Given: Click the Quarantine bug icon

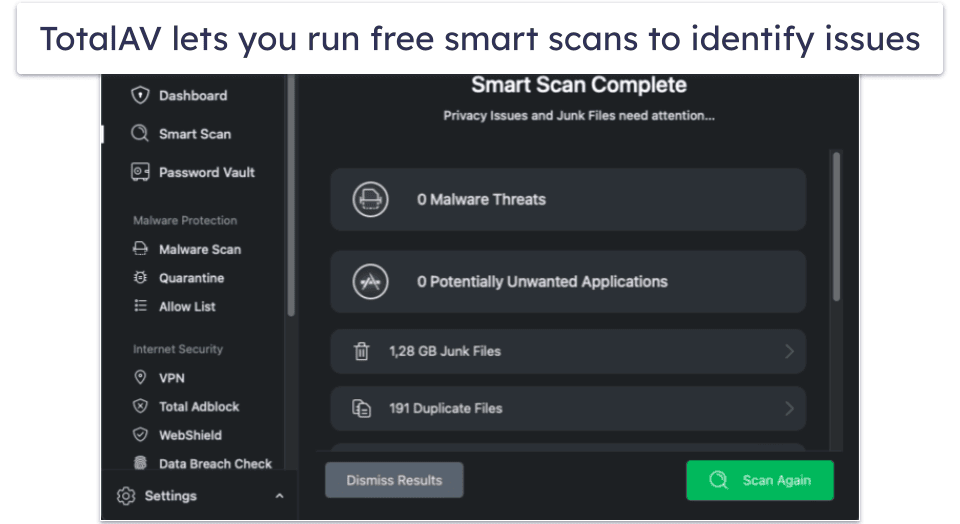Looking at the screenshot, I should [x=140, y=278].
